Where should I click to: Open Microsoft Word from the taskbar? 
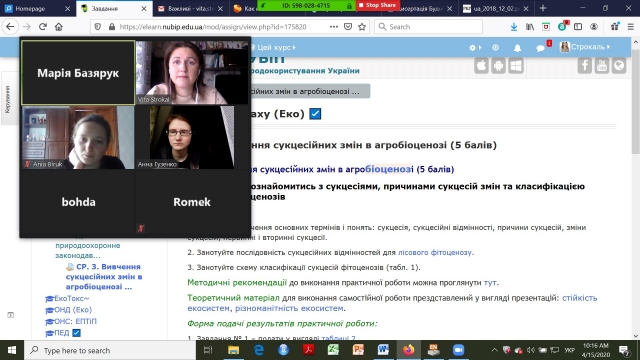[x=383, y=350]
